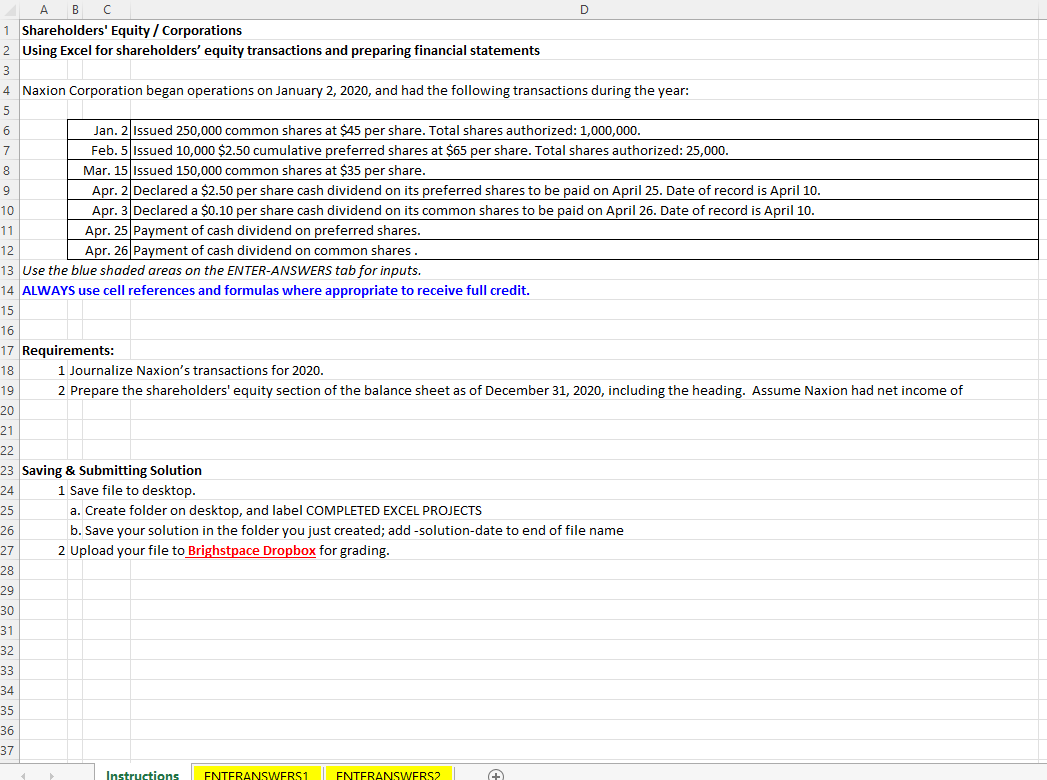Select the column A header
This screenshot has width=1047, height=780.
coord(43,9)
